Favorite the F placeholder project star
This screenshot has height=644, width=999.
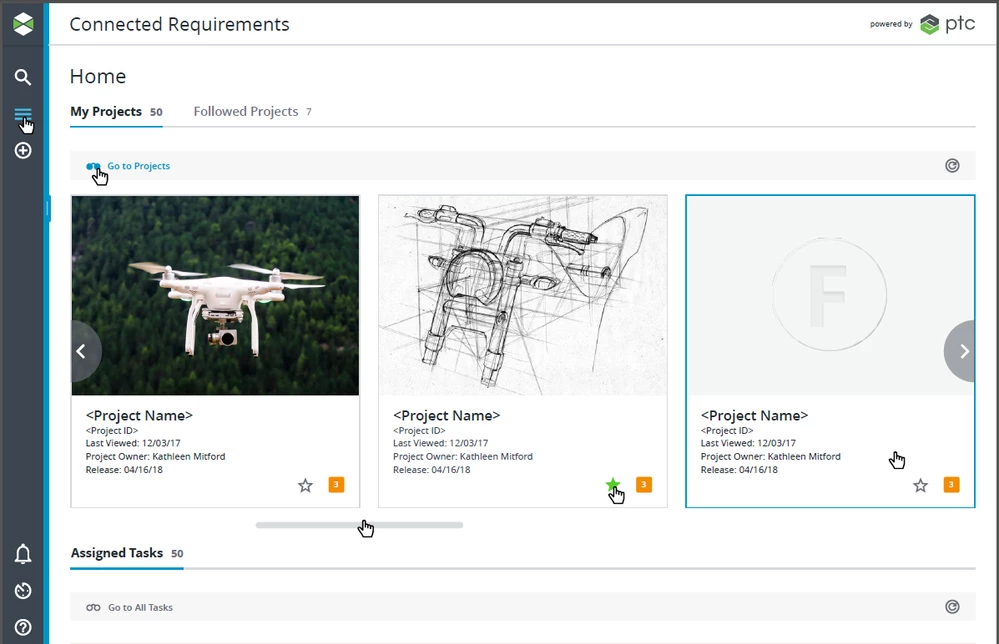(x=920, y=486)
